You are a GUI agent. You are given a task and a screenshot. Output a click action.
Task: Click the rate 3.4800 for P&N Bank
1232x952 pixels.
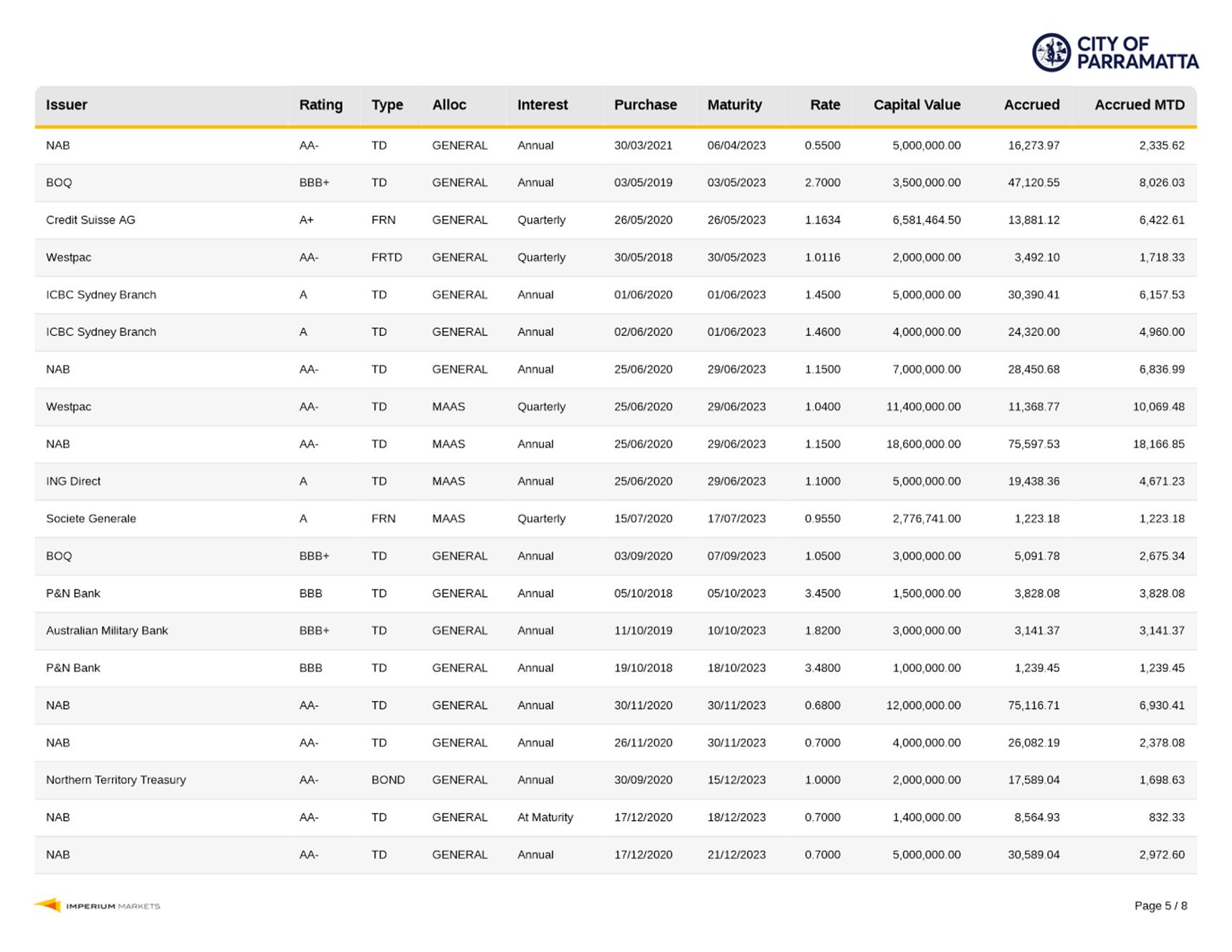tap(823, 668)
